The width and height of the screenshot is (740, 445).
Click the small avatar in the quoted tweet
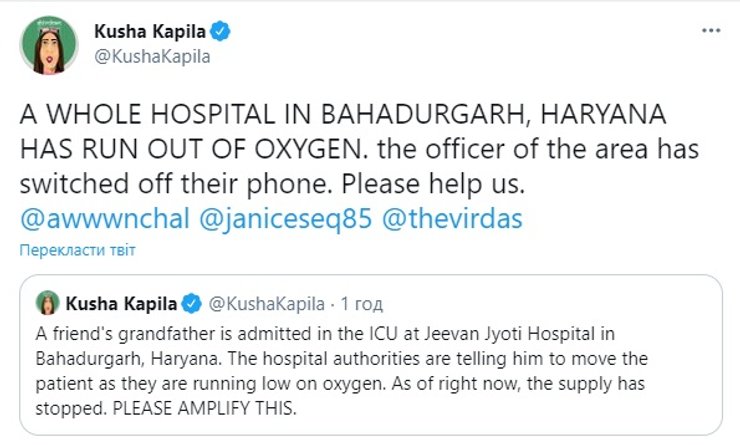pyautogui.click(x=46, y=302)
